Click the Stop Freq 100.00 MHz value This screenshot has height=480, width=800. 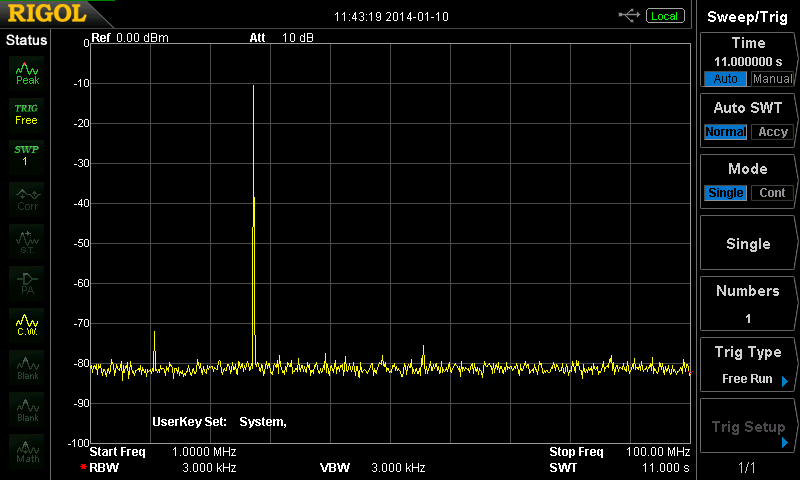[658, 452]
